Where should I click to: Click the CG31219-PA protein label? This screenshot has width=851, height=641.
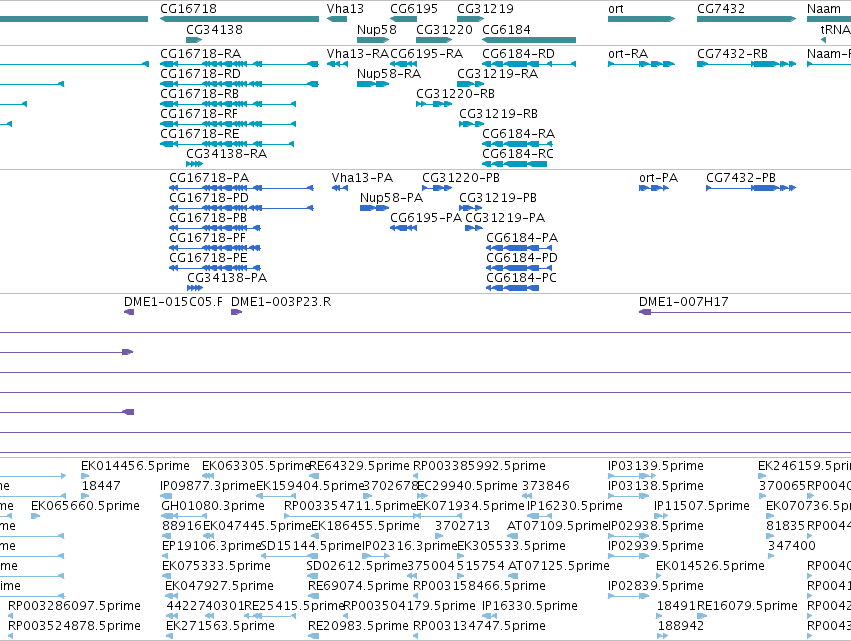tap(505, 218)
